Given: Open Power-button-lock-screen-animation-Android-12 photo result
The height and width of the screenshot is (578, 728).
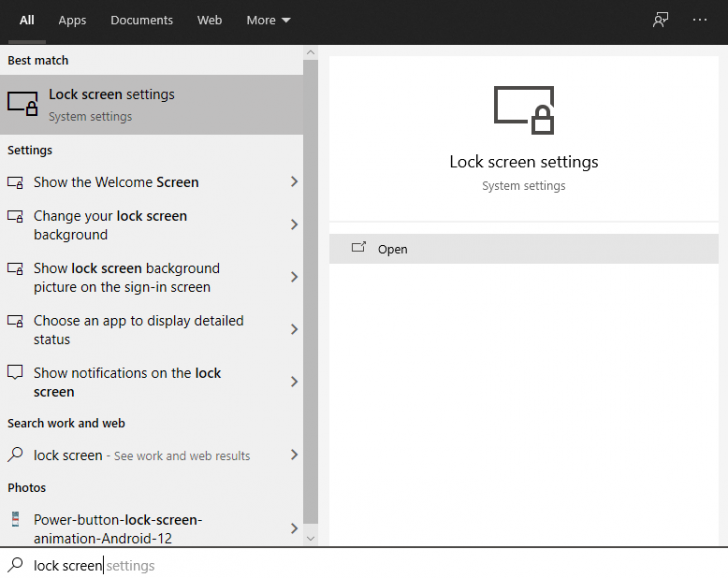Looking at the screenshot, I should (x=151, y=528).
